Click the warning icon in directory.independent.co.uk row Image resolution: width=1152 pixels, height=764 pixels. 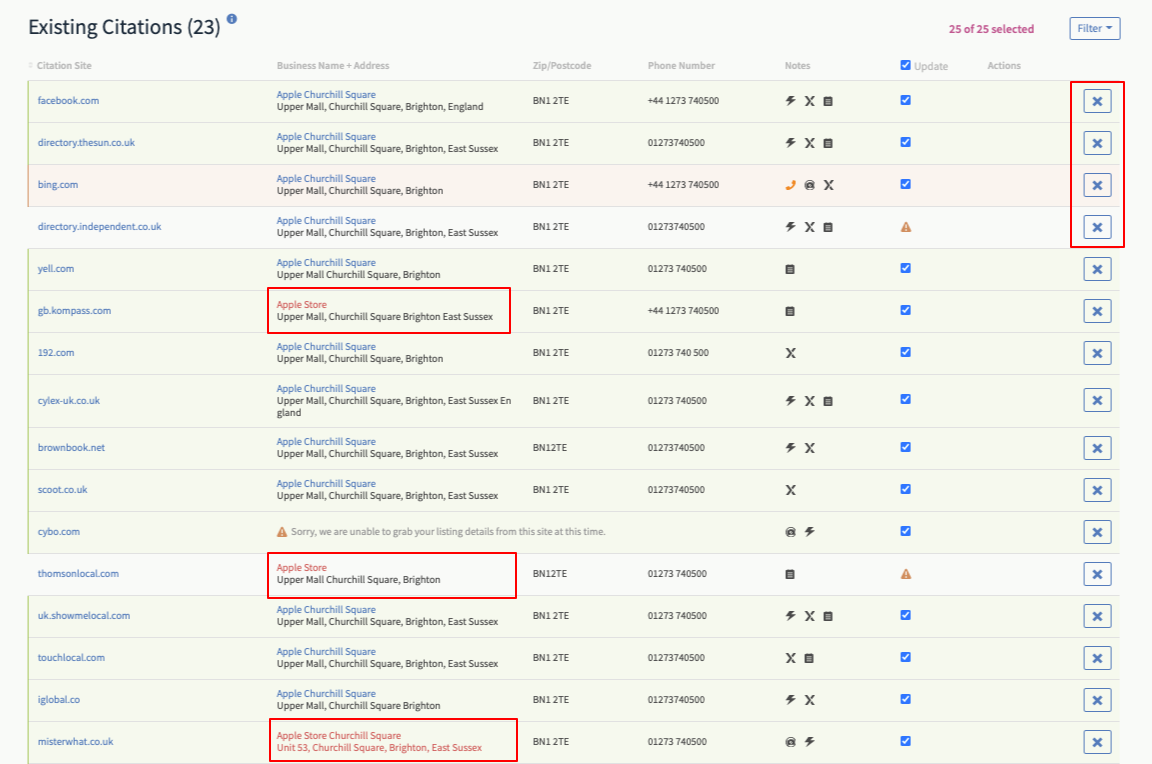point(906,227)
